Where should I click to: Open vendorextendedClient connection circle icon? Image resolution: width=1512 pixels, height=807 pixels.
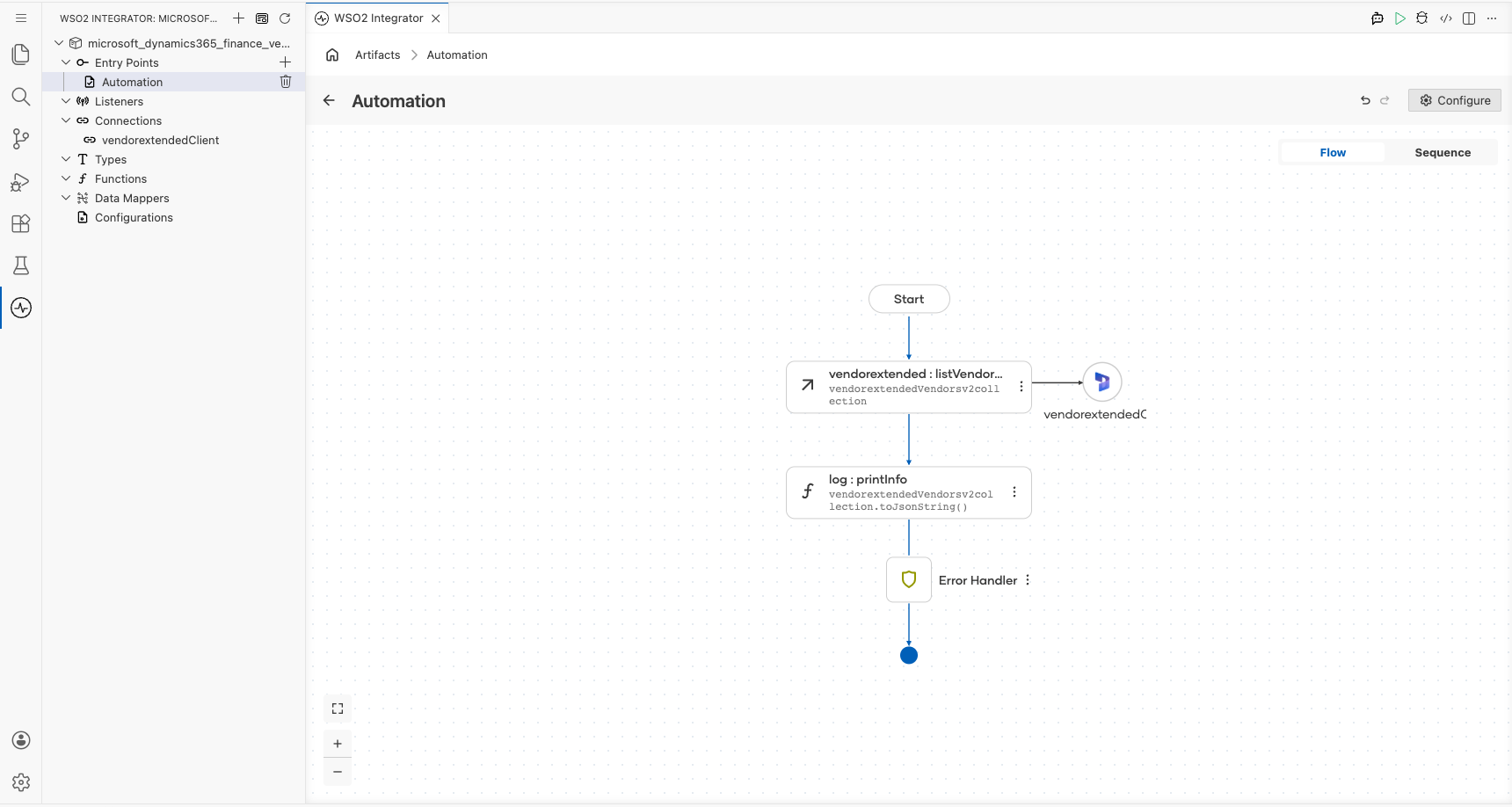1102,382
